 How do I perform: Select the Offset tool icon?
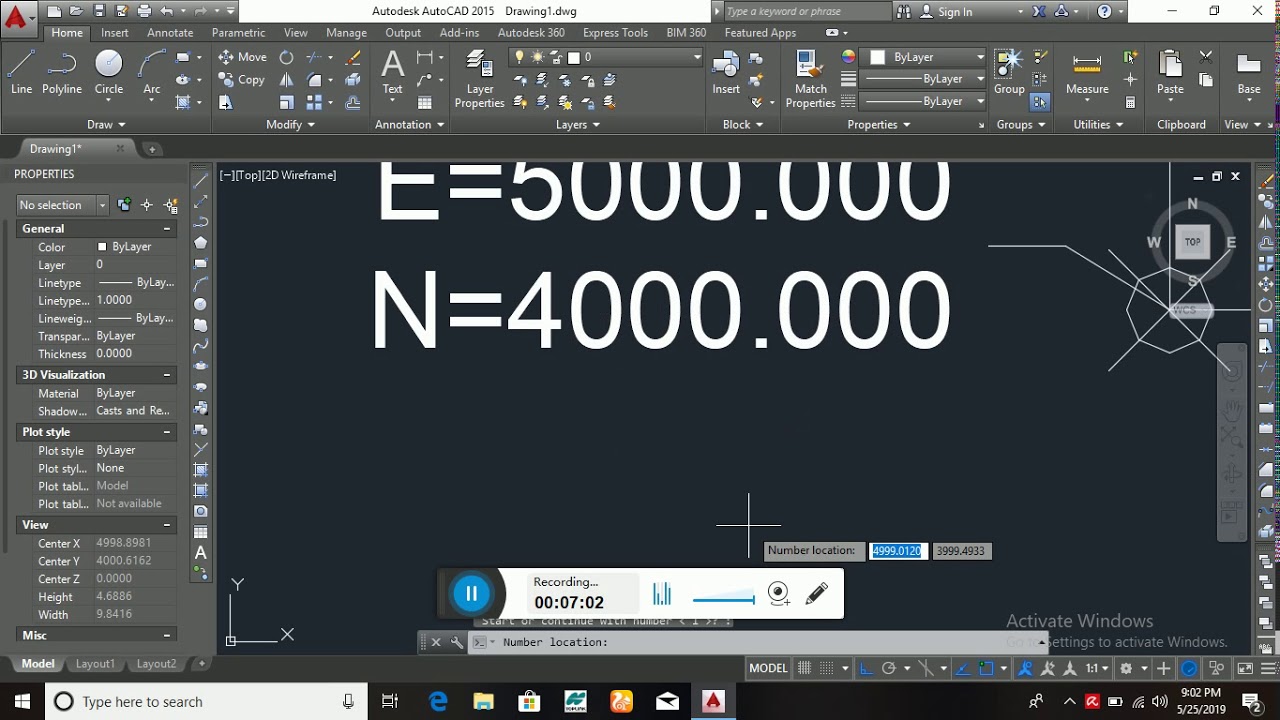[x=352, y=102]
